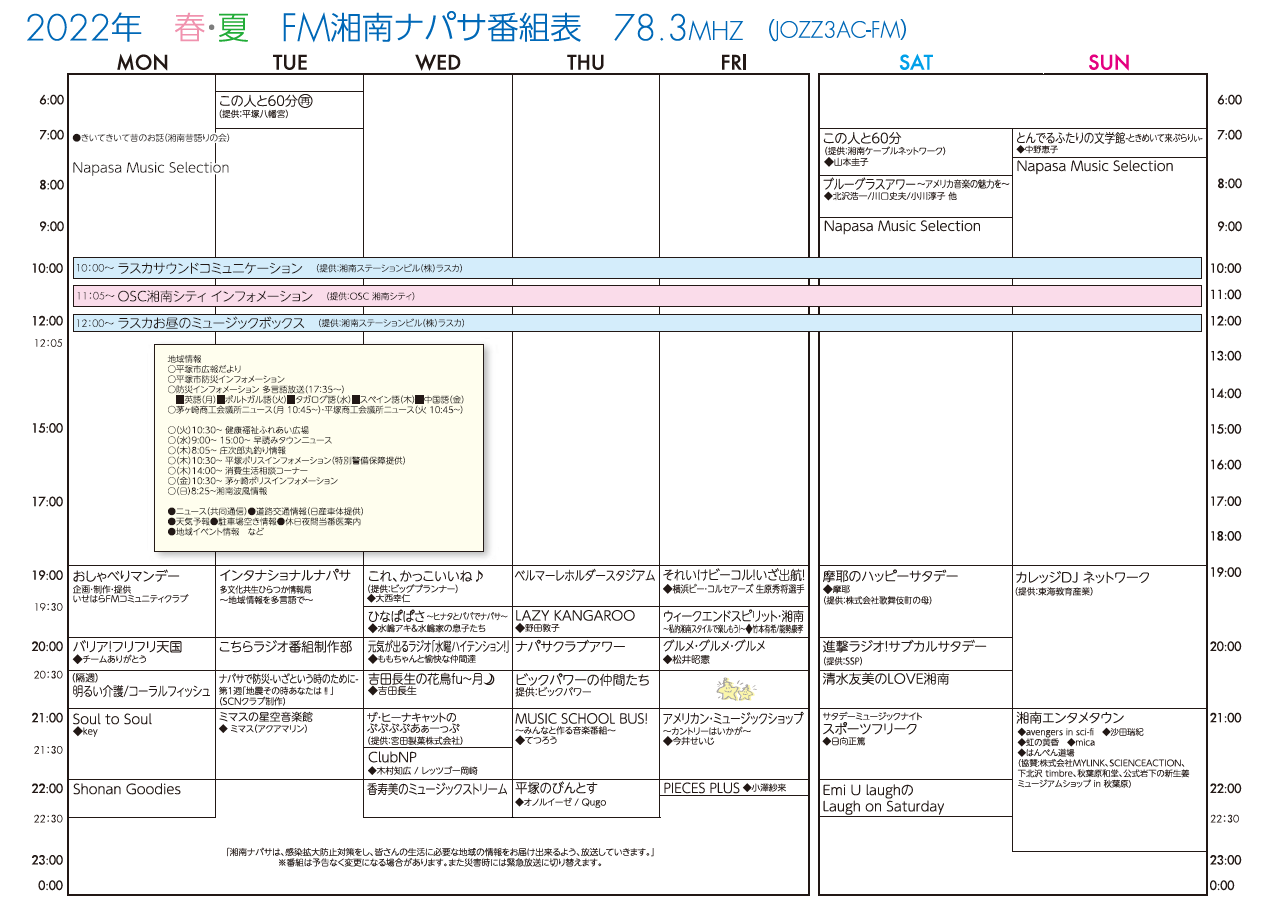1262x902 pixels.
Task: Click 'MUSIC SCHOOL BUS!' on Thursday
Action: click(x=581, y=719)
